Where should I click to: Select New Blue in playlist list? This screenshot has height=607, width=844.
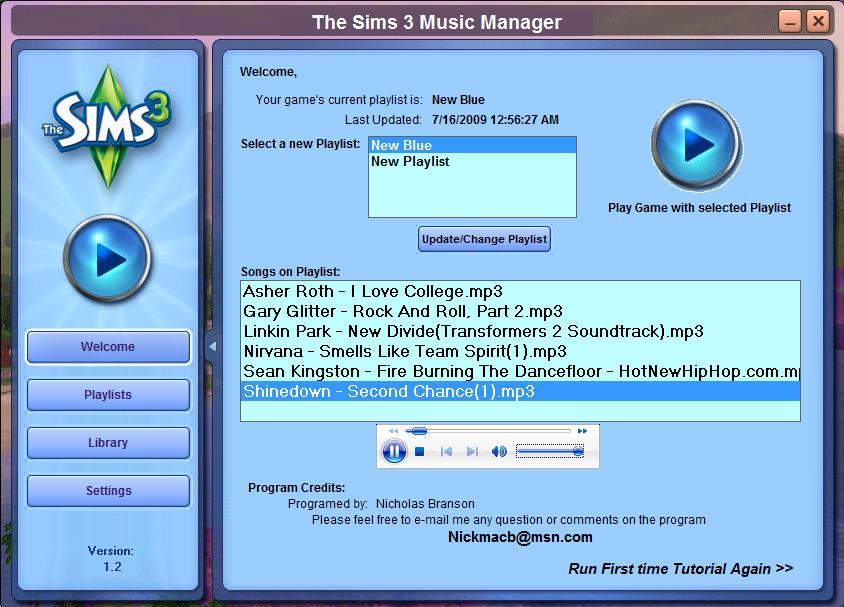472,145
